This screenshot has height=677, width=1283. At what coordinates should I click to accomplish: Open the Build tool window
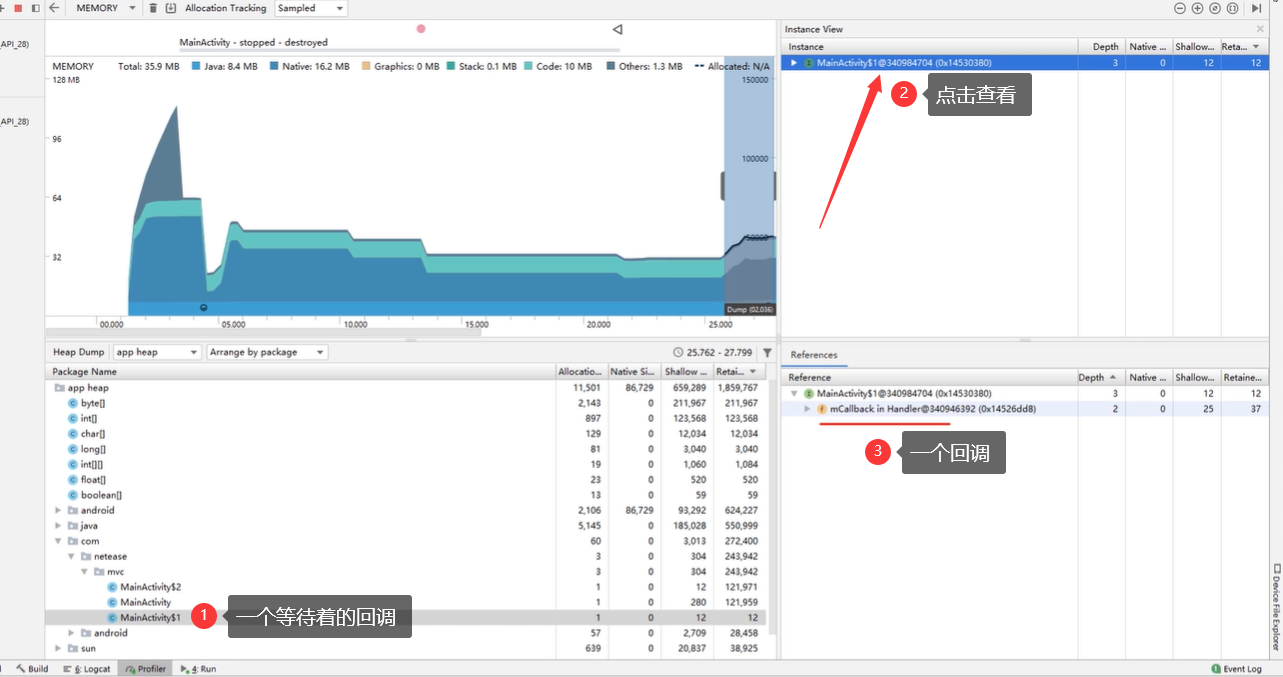[32, 669]
